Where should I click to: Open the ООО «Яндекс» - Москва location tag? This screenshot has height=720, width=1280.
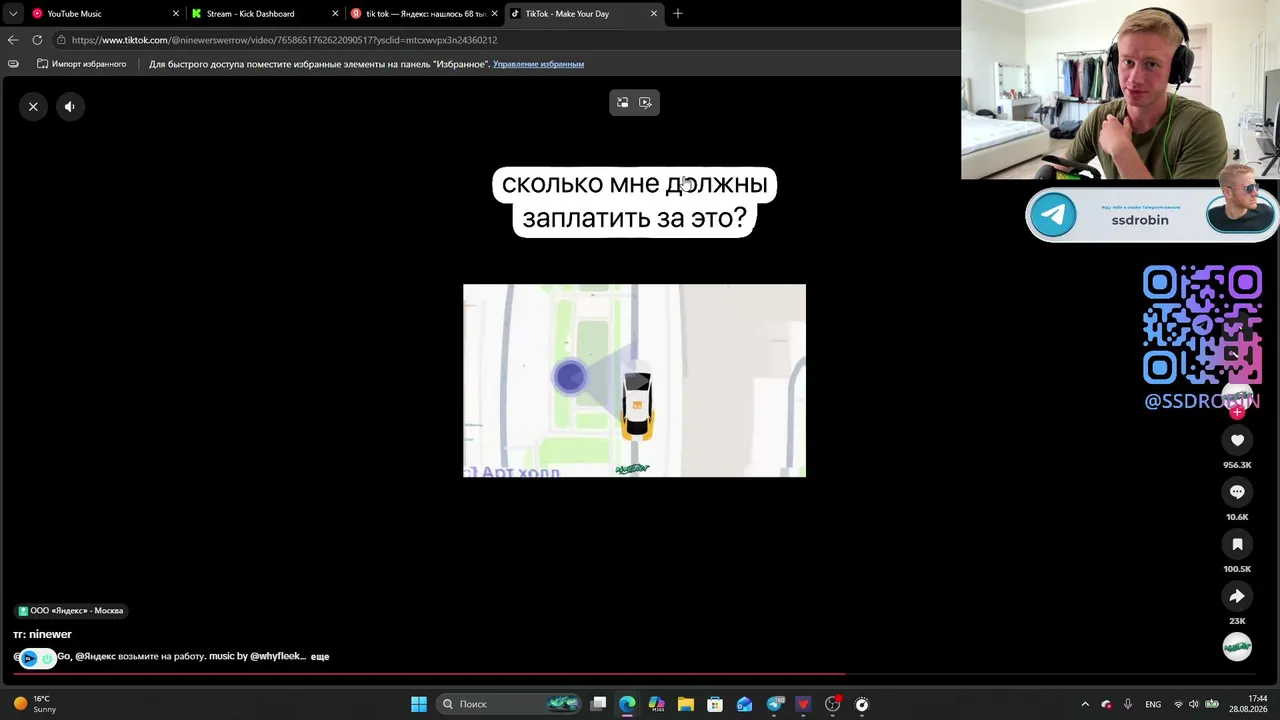coord(71,611)
